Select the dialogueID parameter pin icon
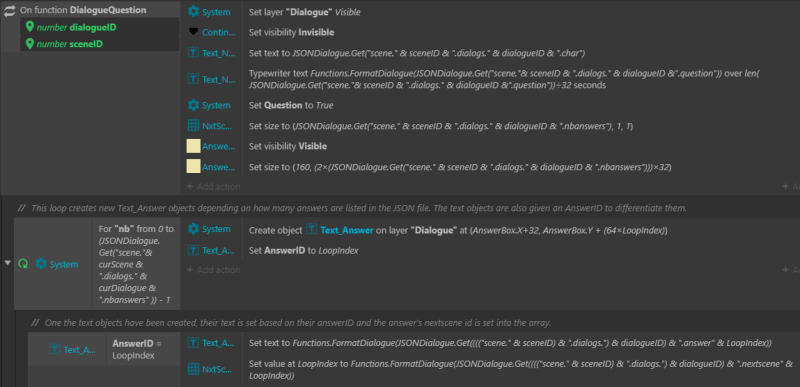The width and height of the screenshot is (800, 387). [30, 27]
